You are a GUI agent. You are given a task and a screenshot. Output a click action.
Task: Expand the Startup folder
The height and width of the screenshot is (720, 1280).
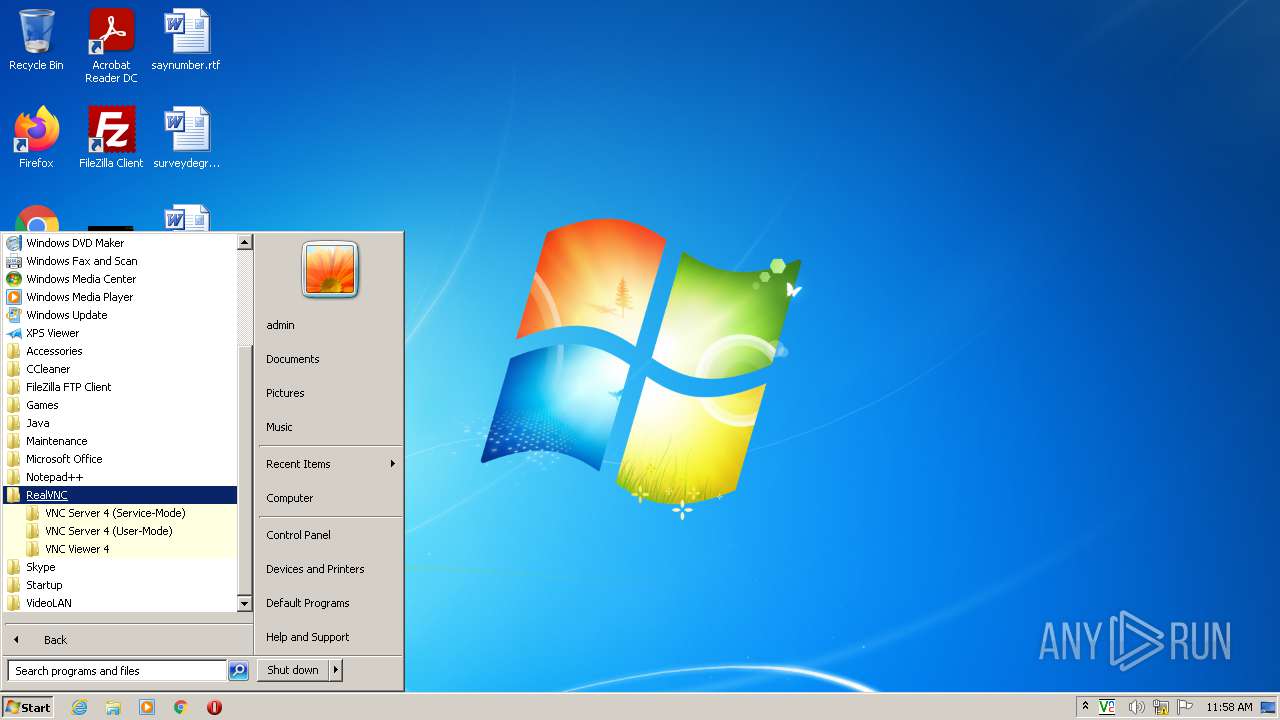coord(120,585)
